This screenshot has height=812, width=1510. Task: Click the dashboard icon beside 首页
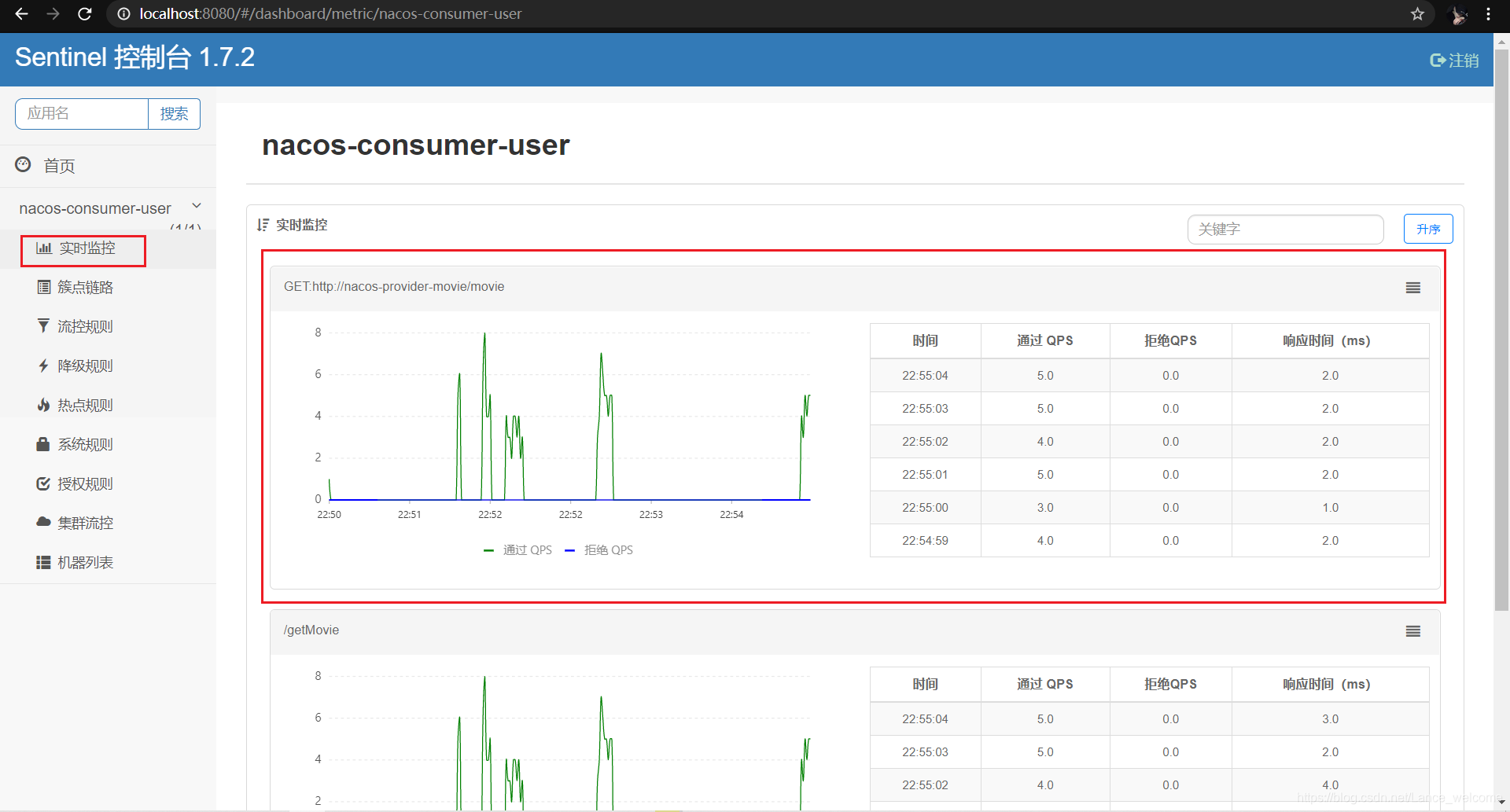coord(23,164)
